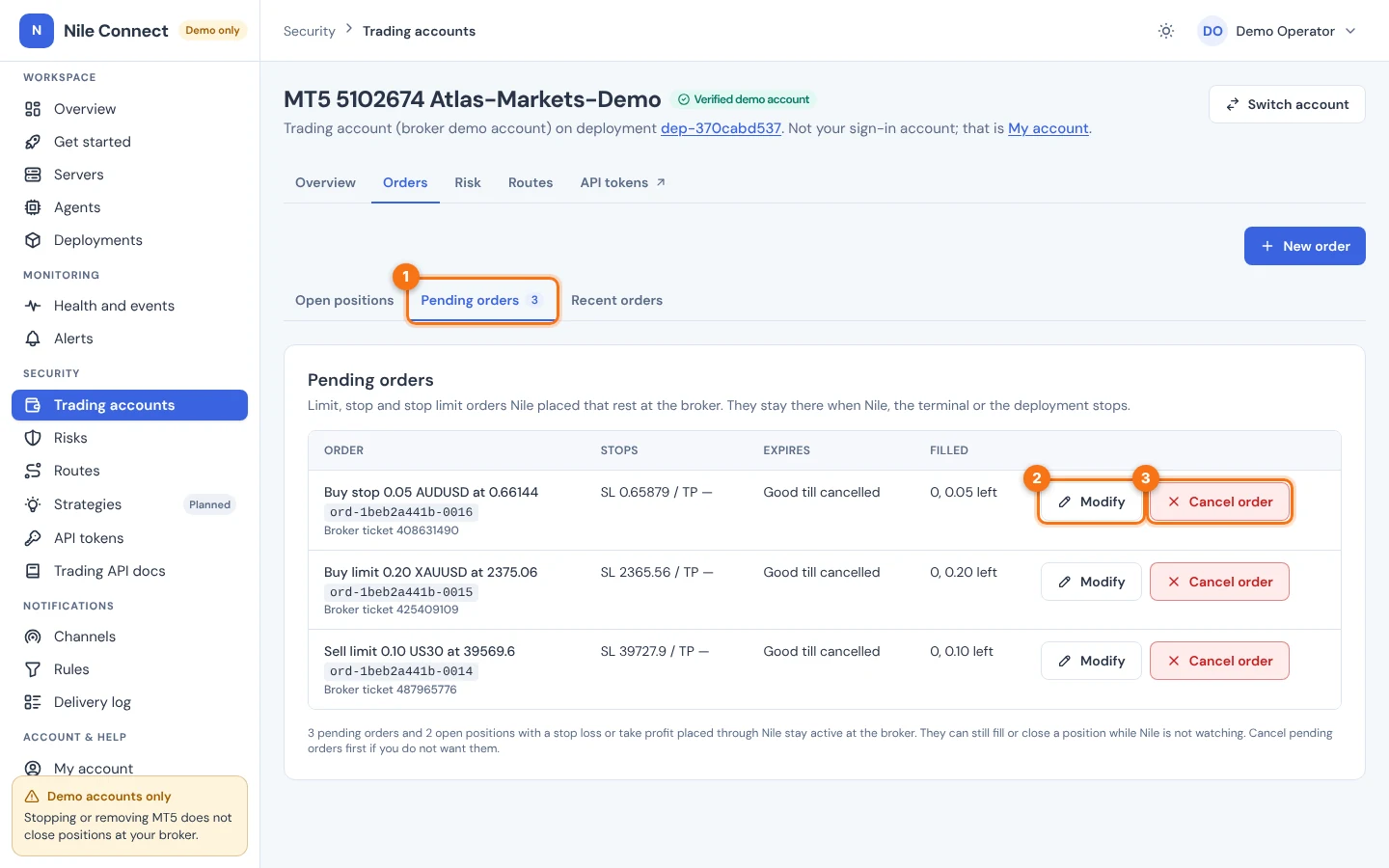Image resolution: width=1389 pixels, height=868 pixels.
Task: Open the API tokens external tab
Action: (622, 182)
